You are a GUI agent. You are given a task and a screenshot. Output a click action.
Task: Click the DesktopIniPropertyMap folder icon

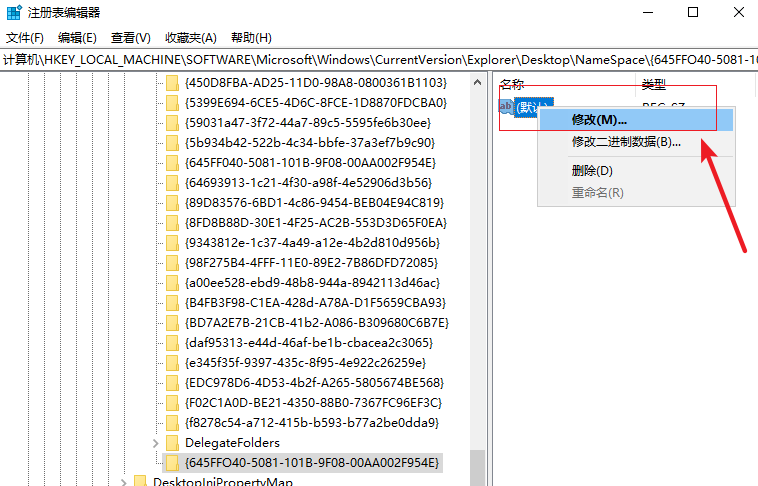(x=140, y=481)
